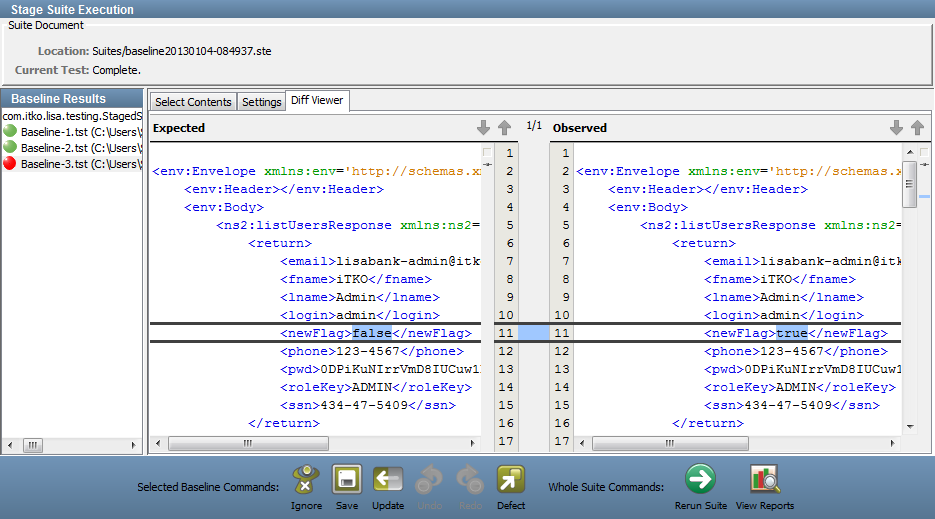Switch to the Select Contents tab
The width and height of the screenshot is (935, 519).
(193, 102)
